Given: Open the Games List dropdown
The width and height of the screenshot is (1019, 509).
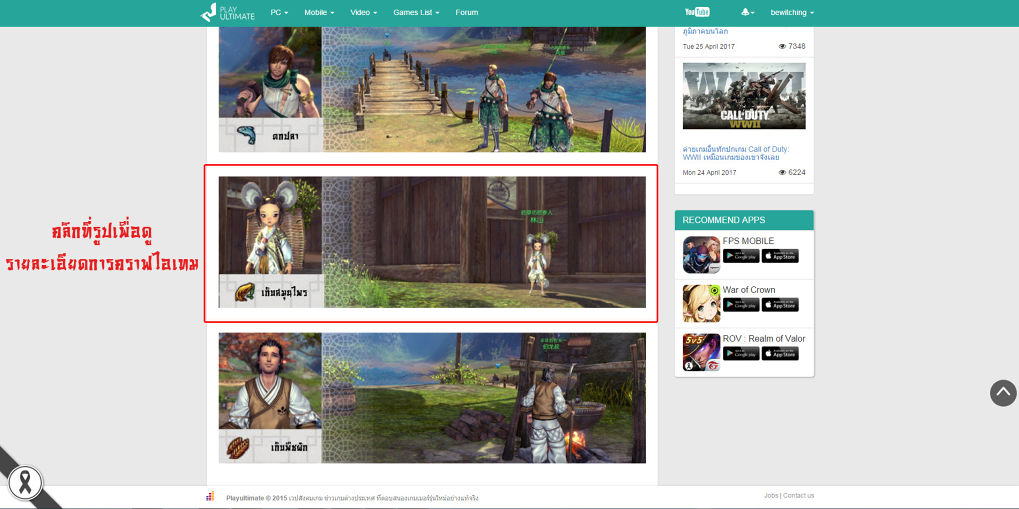Looking at the screenshot, I should (416, 13).
